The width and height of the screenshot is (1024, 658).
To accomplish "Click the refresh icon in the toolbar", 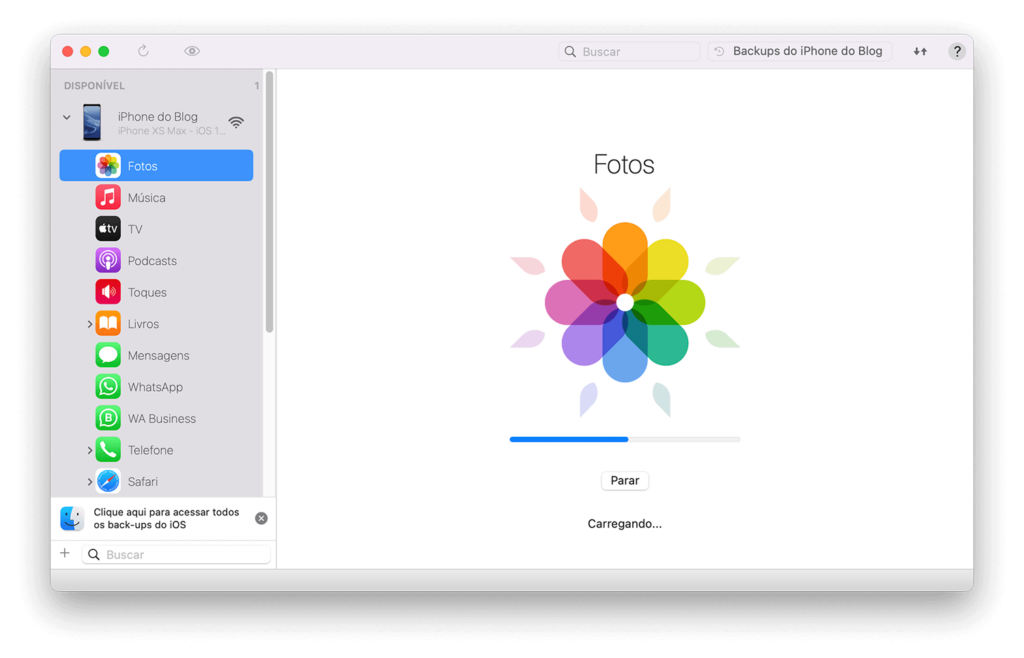I will [x=143, y=51].
